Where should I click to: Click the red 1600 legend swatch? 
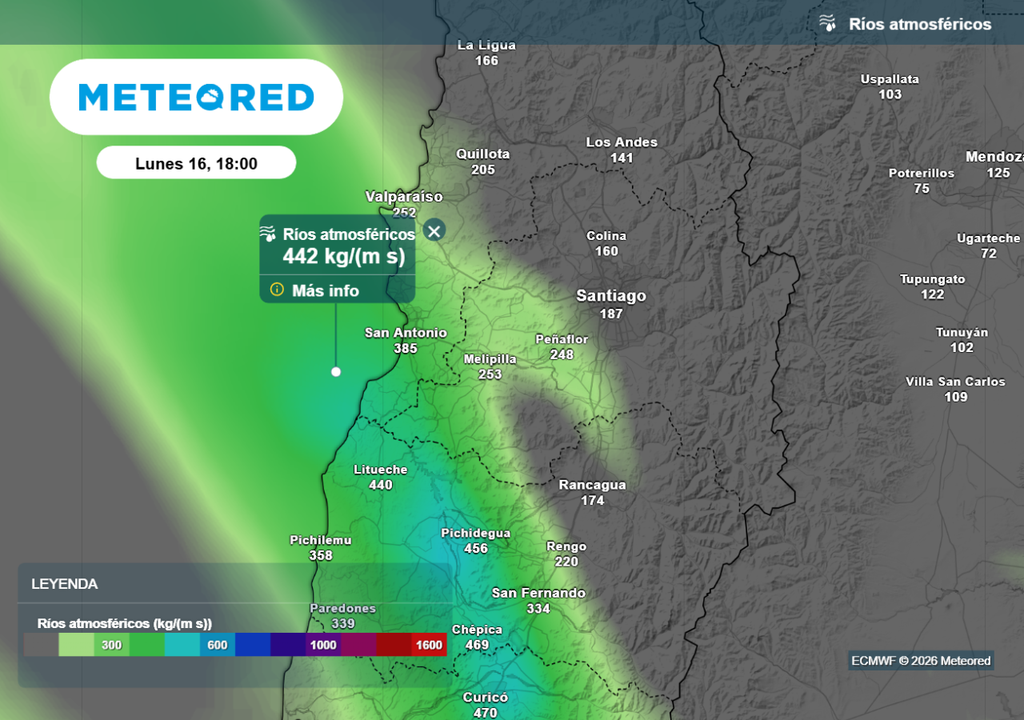[x=428, y=645]
